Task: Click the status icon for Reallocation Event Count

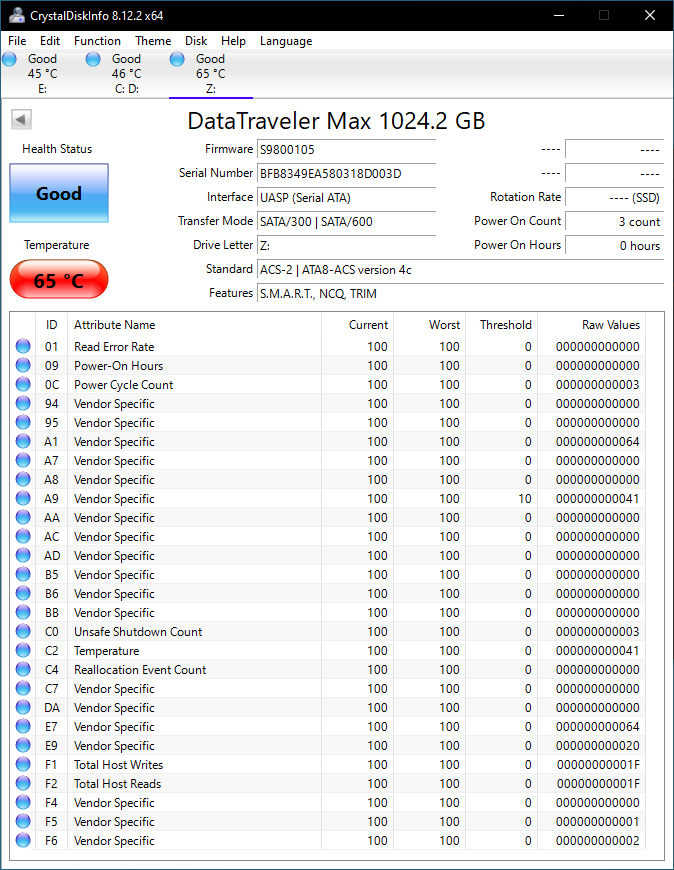Action: click(x=23, y=669)
